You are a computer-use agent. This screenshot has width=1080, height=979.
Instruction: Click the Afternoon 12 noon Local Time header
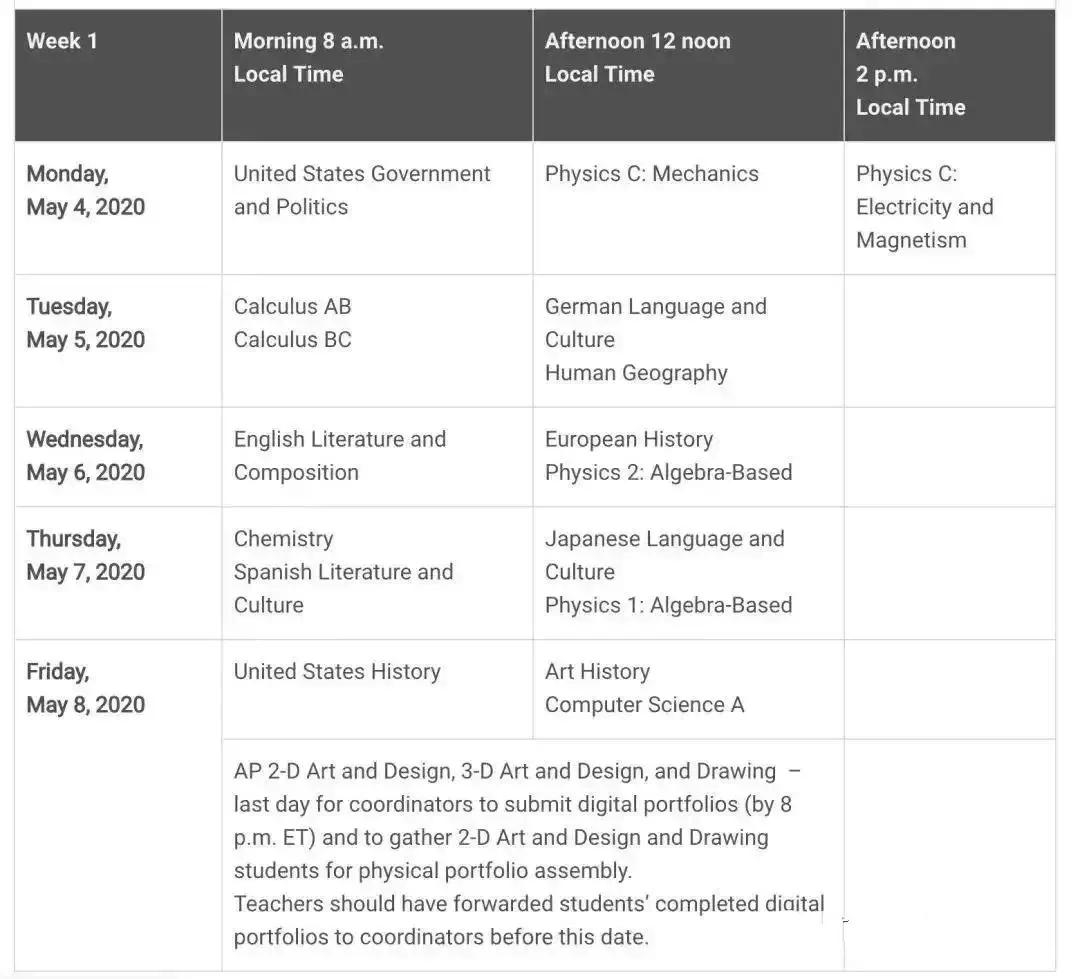click(x=689, y=75)
